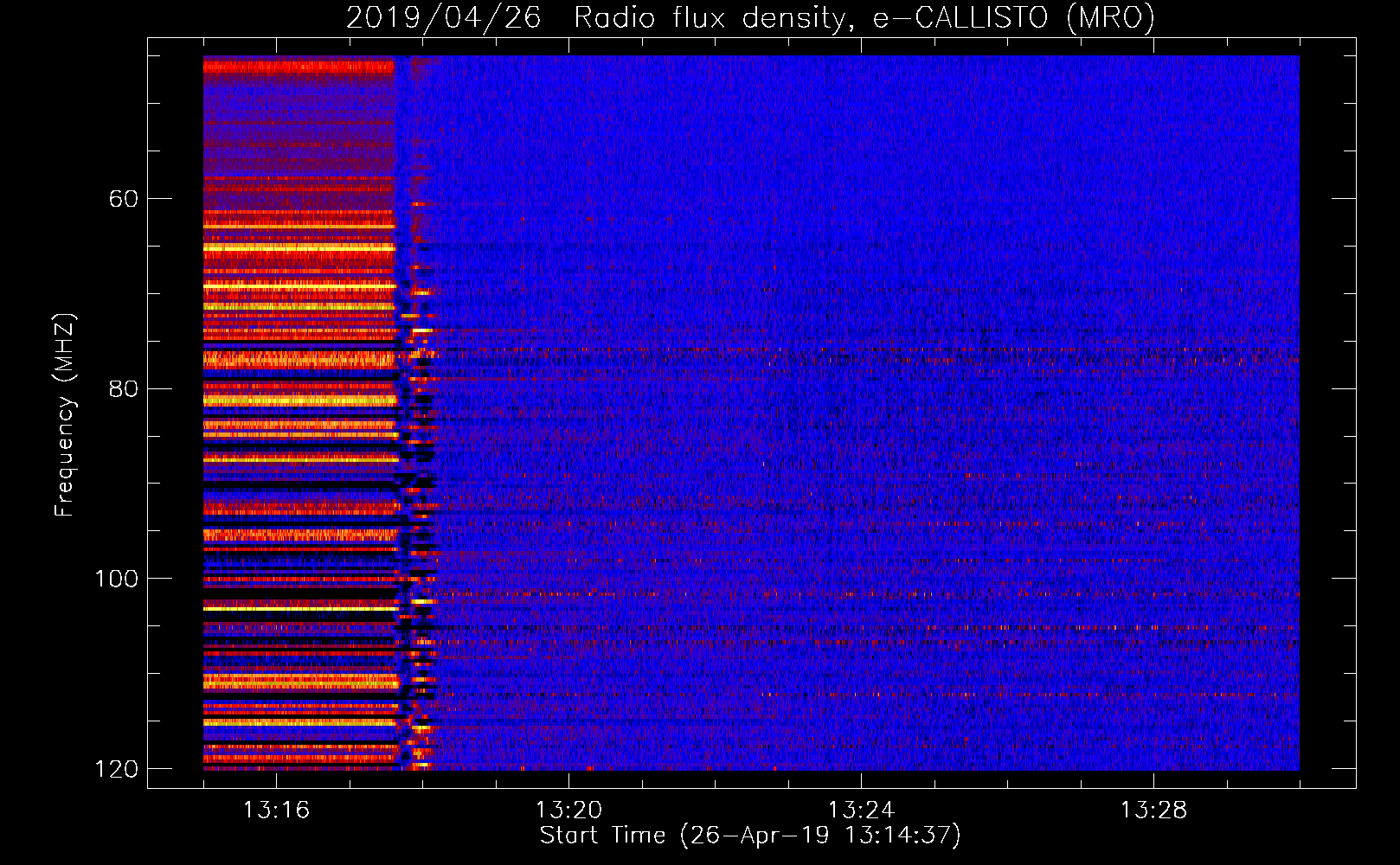
Task: Click the 'Start Time (26-Apr-19 13:14:37)' label
Action: click(751, 836)
